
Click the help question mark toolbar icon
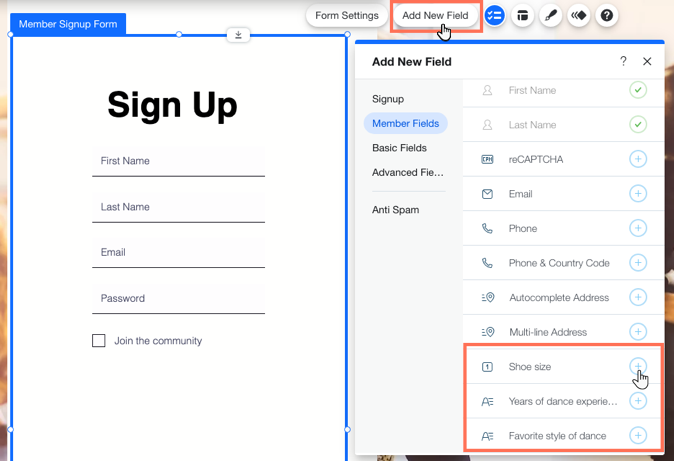(x=607, y=15)
